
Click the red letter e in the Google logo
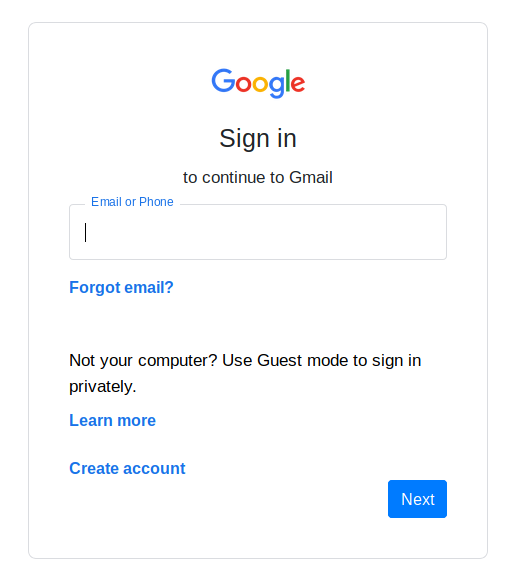[x=298, y=84]
